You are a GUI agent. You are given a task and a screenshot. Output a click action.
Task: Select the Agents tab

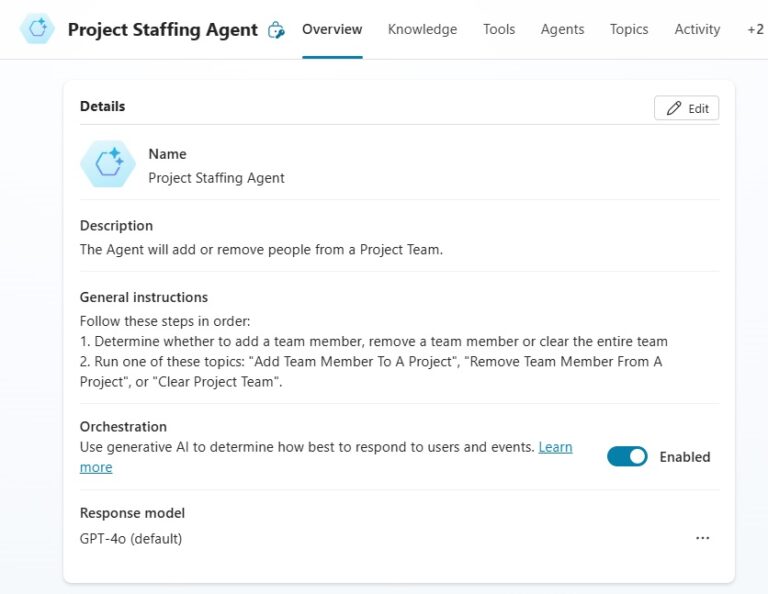click(562, 30)
